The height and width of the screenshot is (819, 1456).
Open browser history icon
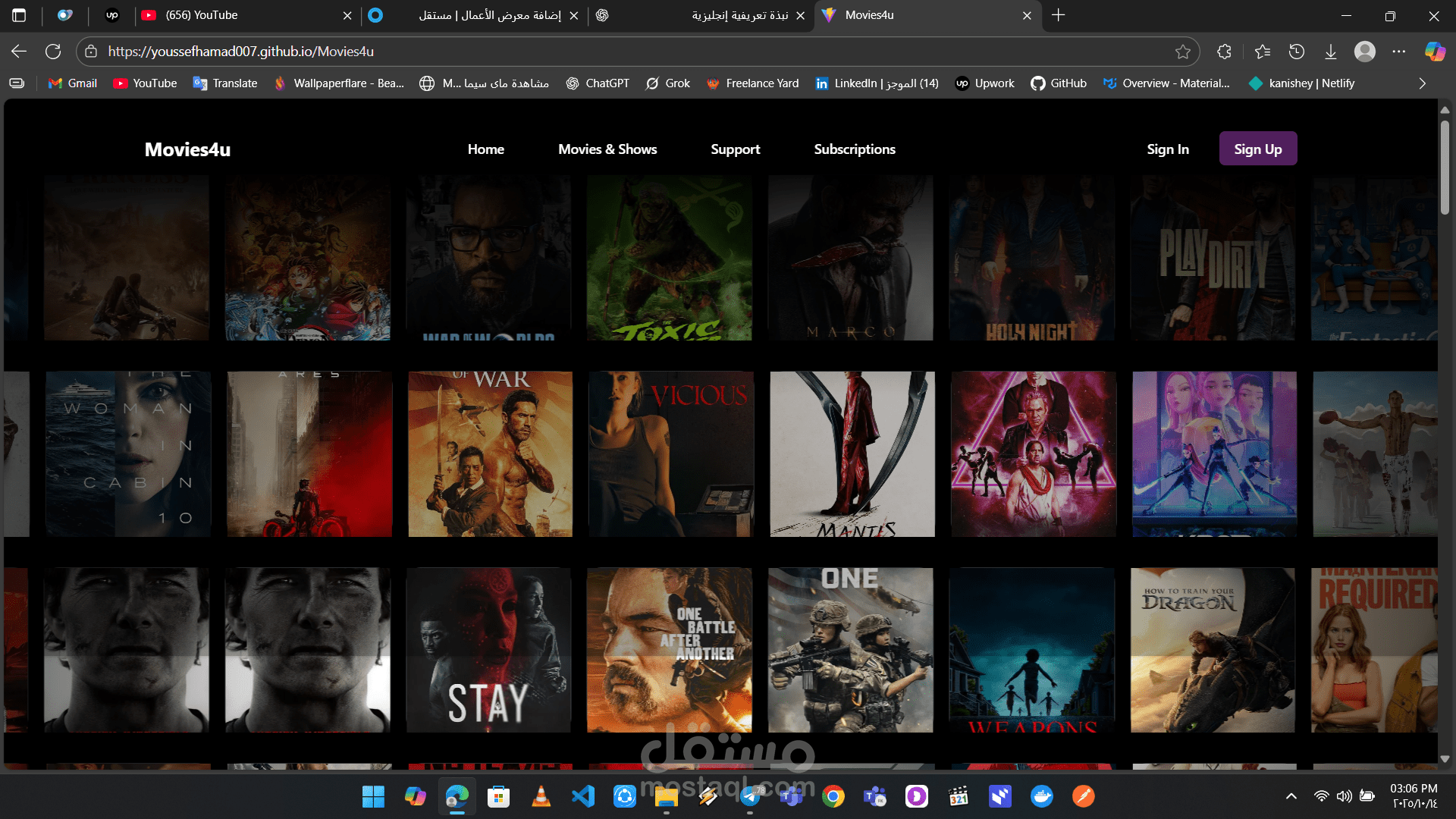[x=1297, y=52]
